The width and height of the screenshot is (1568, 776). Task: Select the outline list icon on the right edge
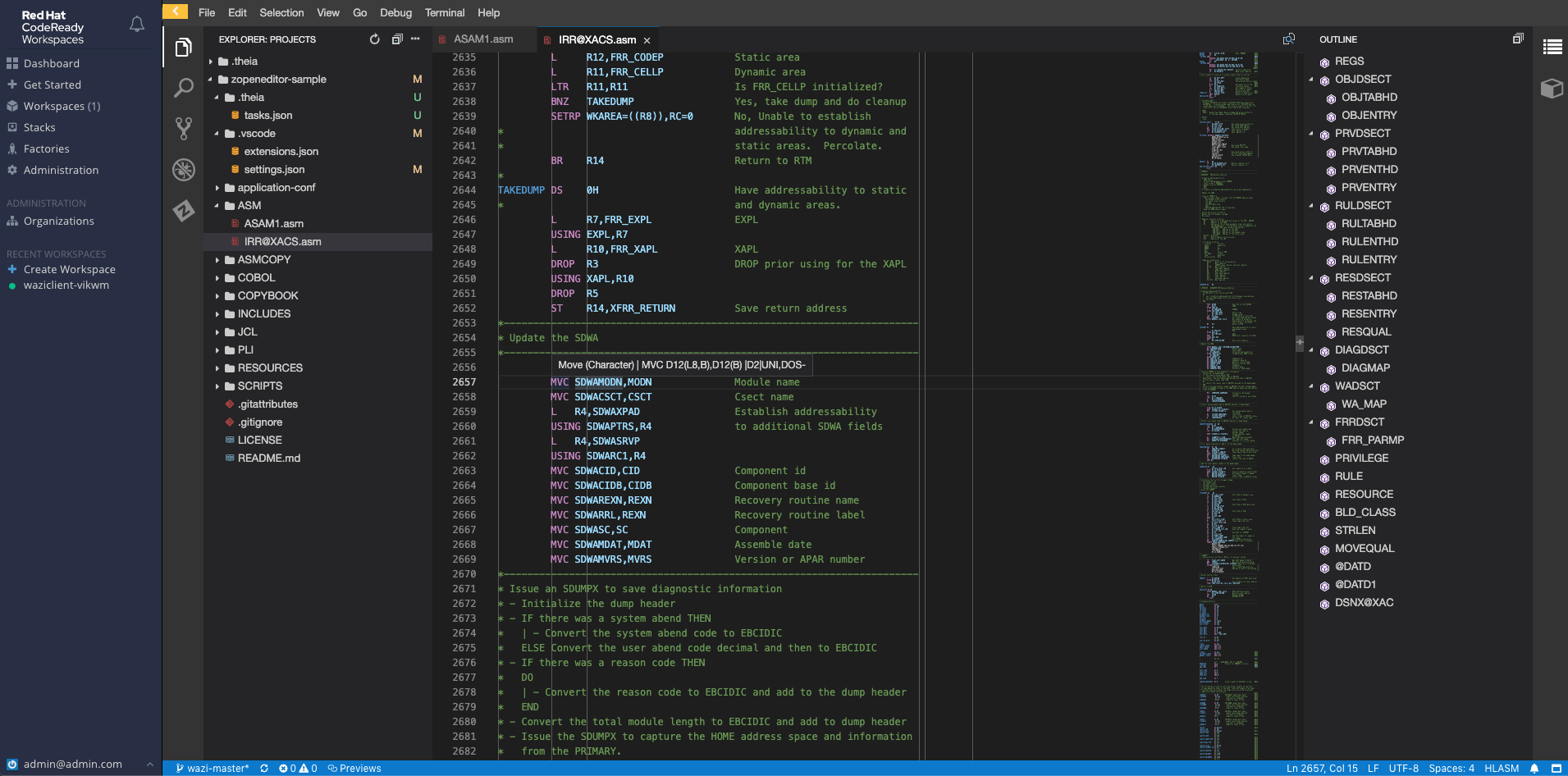click(1553, 46)
